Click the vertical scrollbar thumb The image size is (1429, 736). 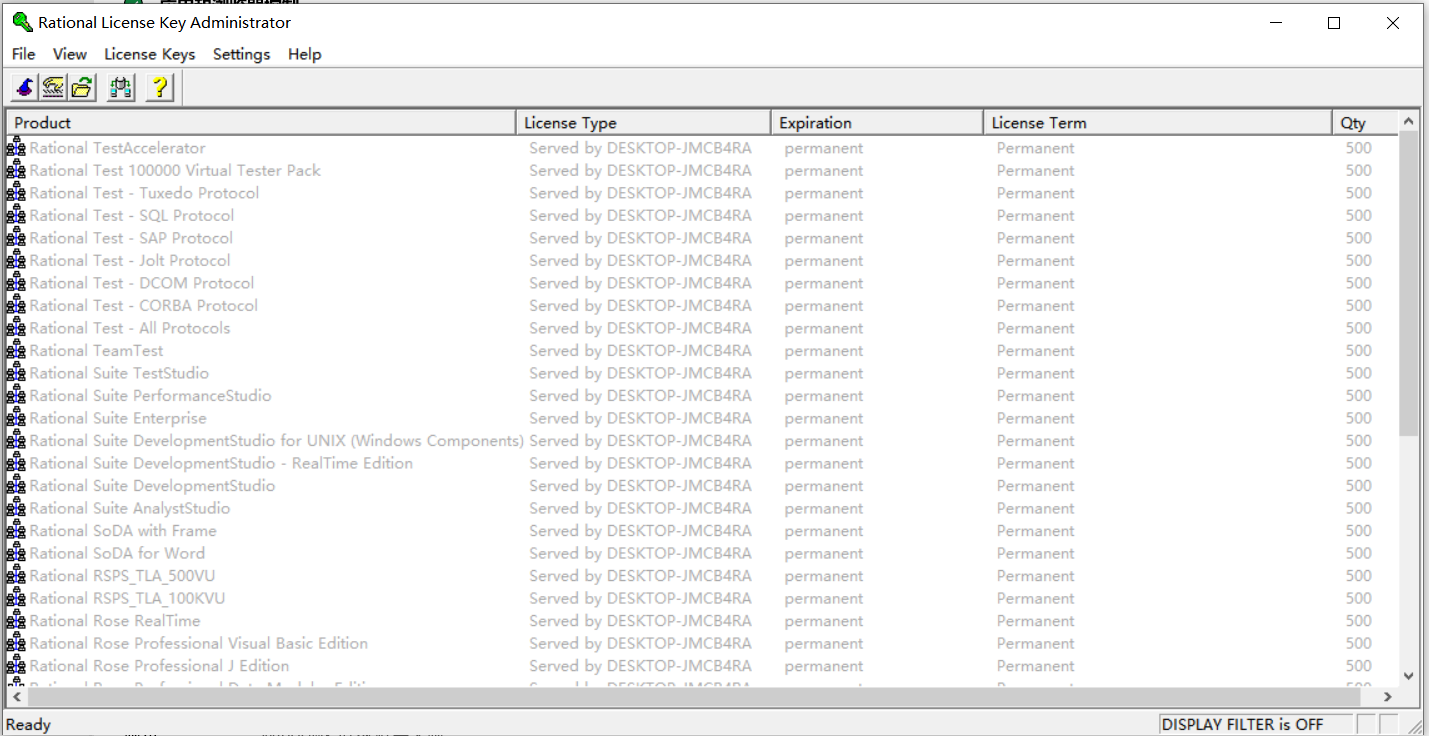(x=1409, y=284)
